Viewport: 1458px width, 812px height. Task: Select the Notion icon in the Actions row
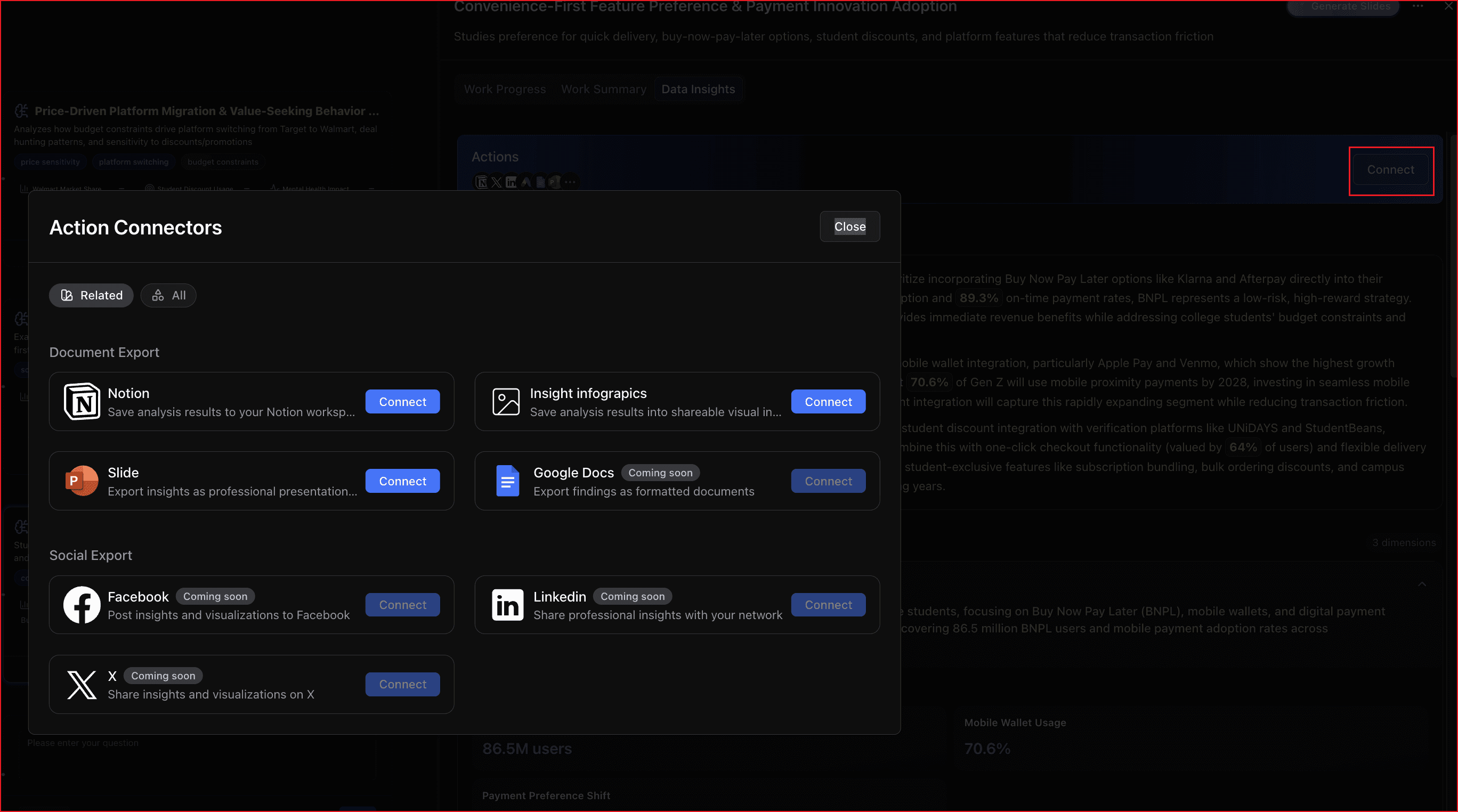[x=482, y=182]
